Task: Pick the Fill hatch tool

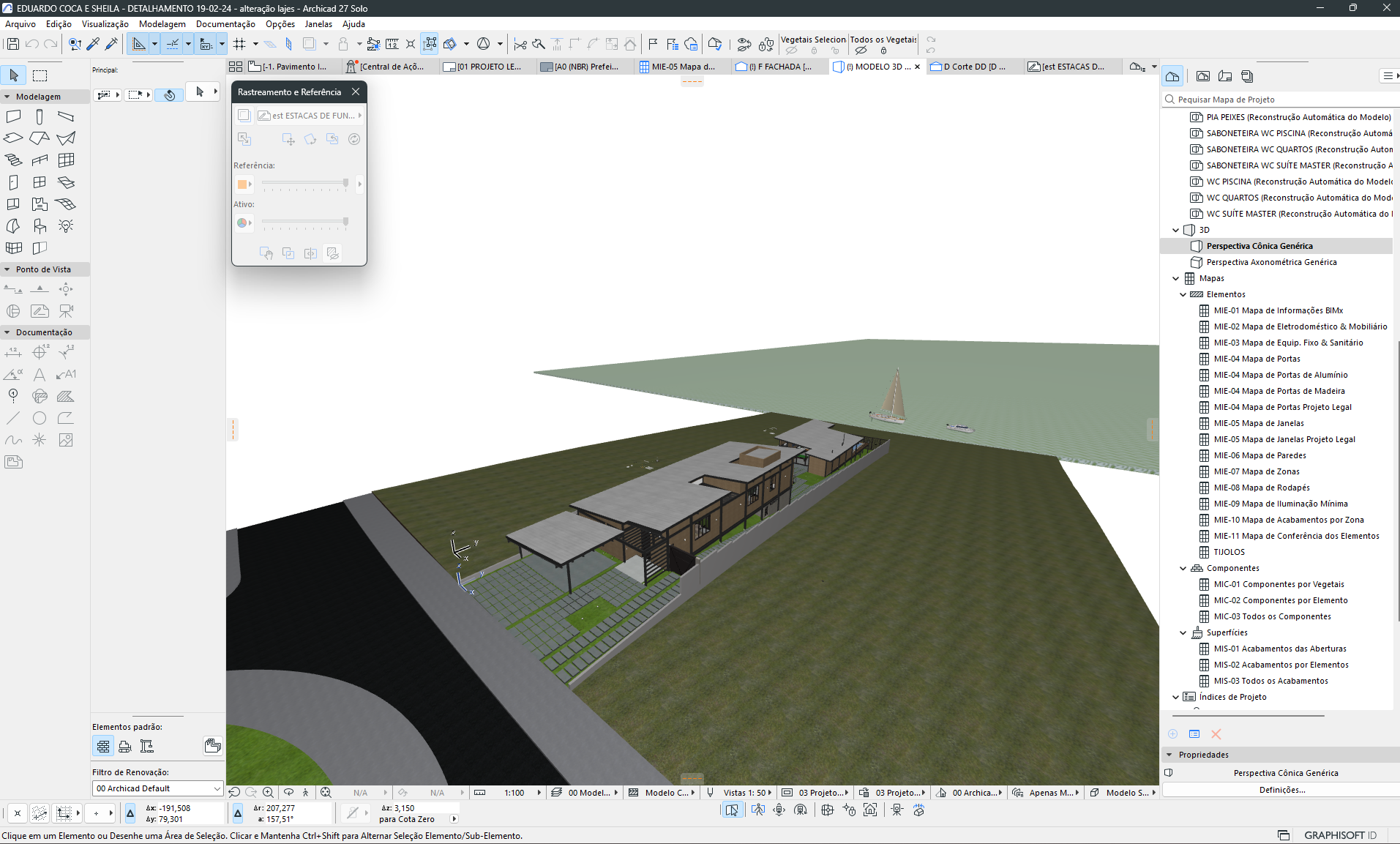Action: point(66,397)
